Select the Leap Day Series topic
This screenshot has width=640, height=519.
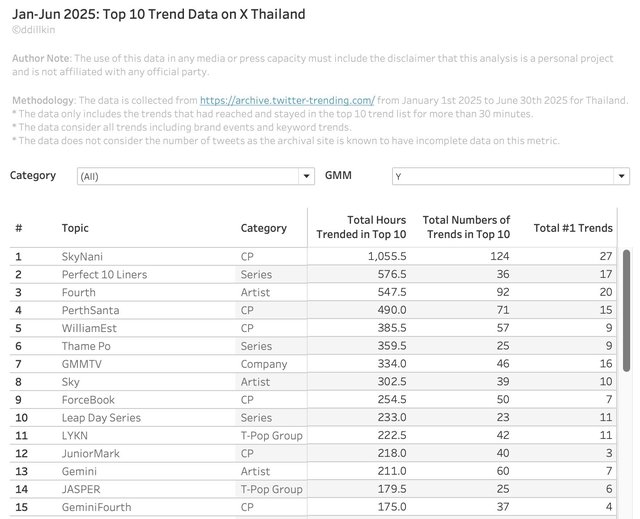pos(101,417)
